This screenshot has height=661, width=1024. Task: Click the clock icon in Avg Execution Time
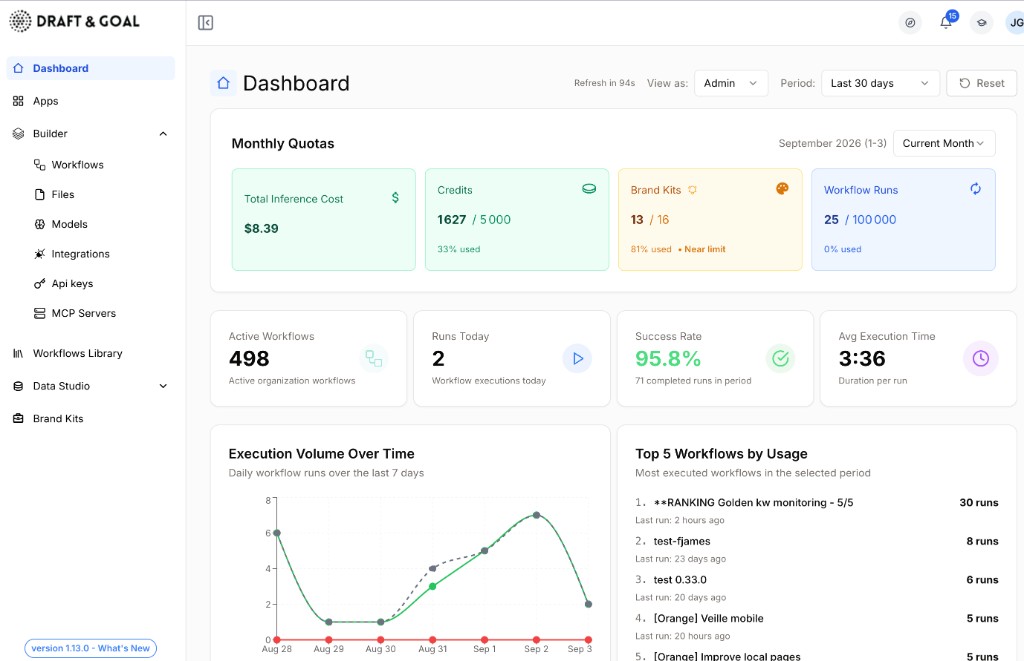pyautogui.click(x=981, y=358)
